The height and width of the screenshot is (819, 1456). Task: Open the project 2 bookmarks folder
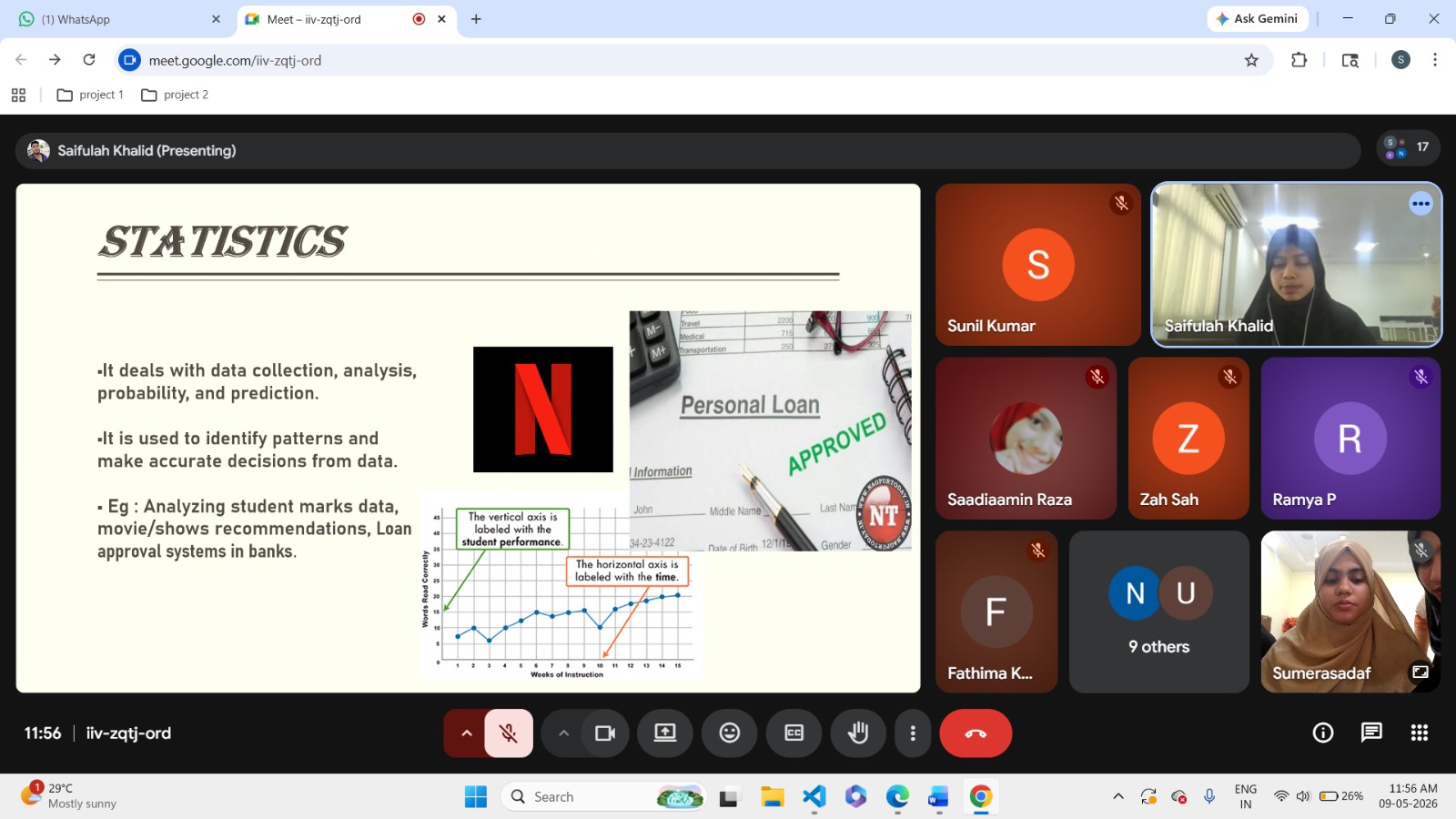(175, 95)
